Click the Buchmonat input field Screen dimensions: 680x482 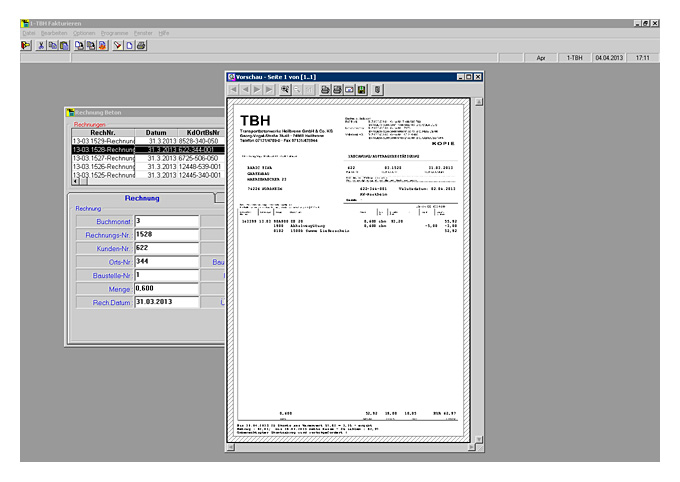tap(167, 221)
